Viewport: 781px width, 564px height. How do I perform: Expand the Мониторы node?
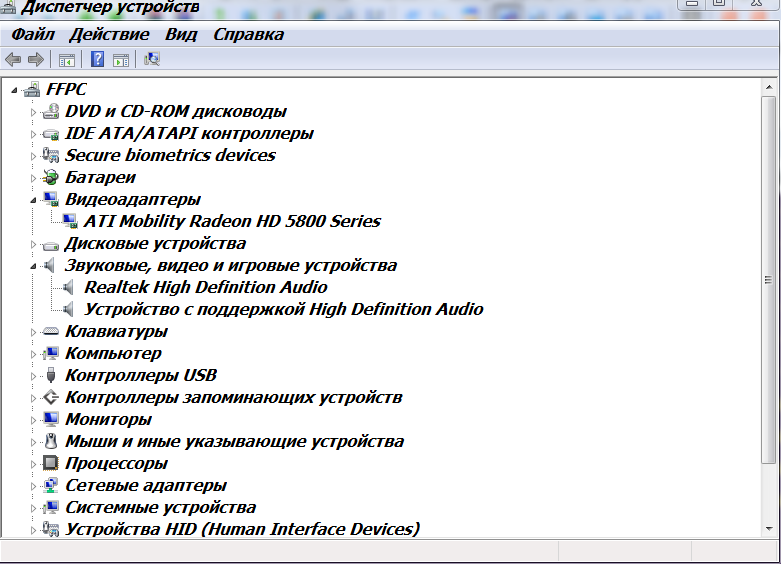33,420
